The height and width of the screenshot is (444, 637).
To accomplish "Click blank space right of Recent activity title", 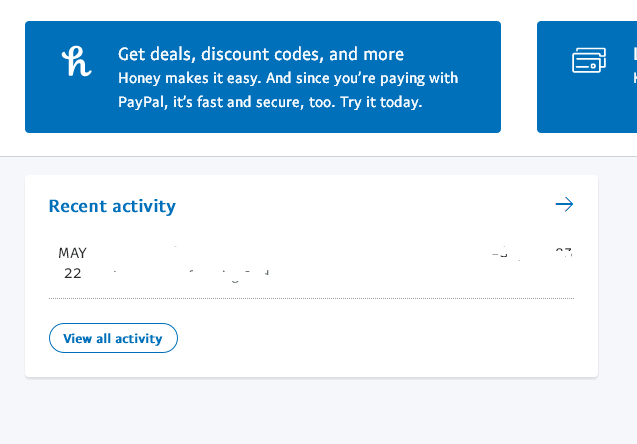I will 360,206.
